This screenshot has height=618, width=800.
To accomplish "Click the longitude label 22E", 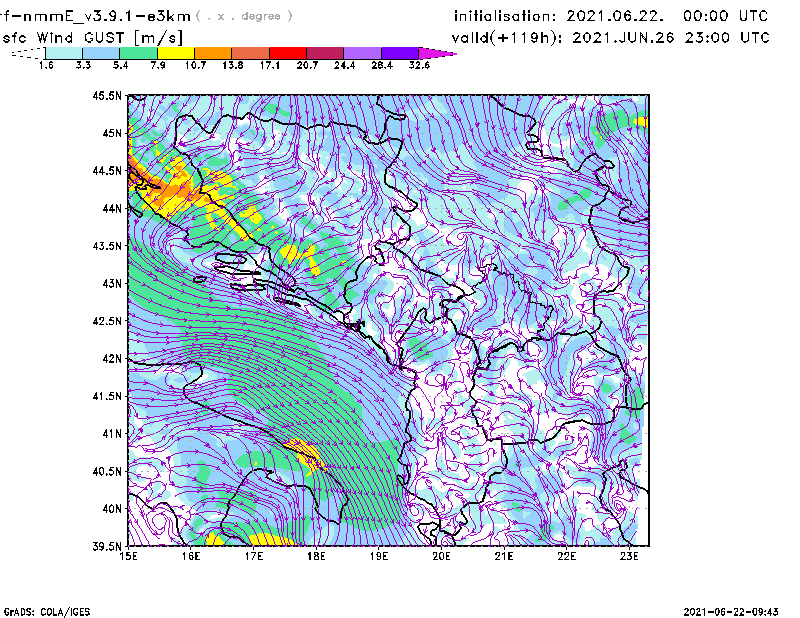I will pyautogui.click(x=566, y=557).
